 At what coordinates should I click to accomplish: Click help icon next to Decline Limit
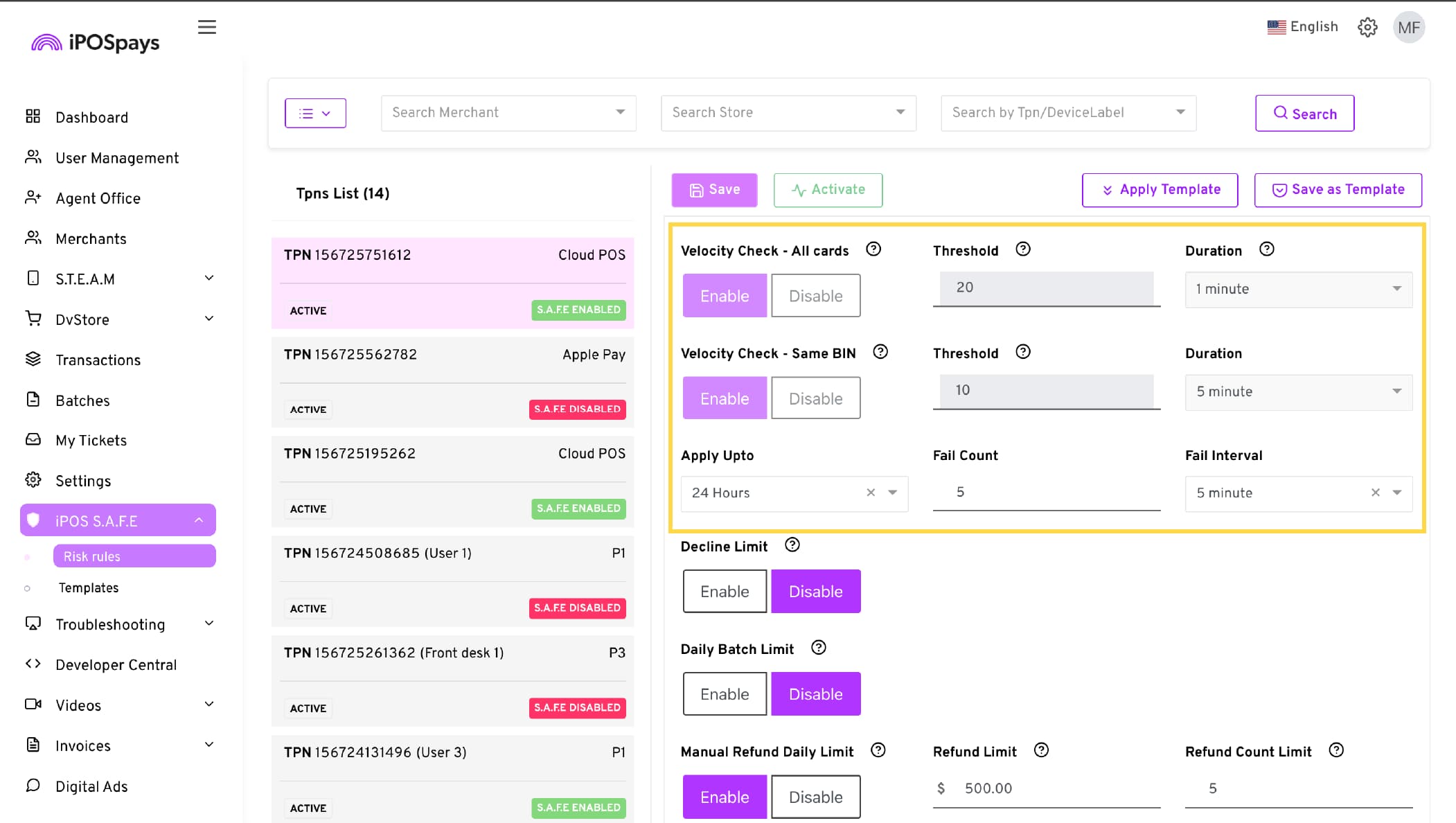(792, 545)
